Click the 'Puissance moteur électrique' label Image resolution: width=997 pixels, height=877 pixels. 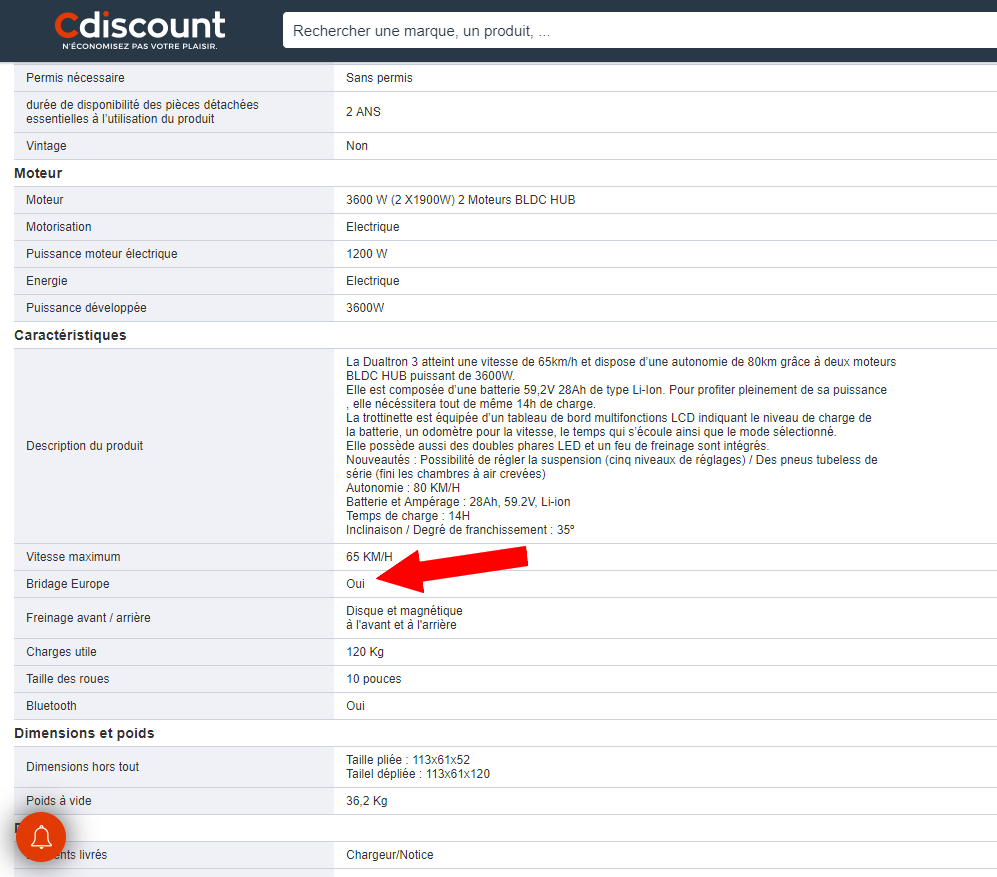point(102,254)
